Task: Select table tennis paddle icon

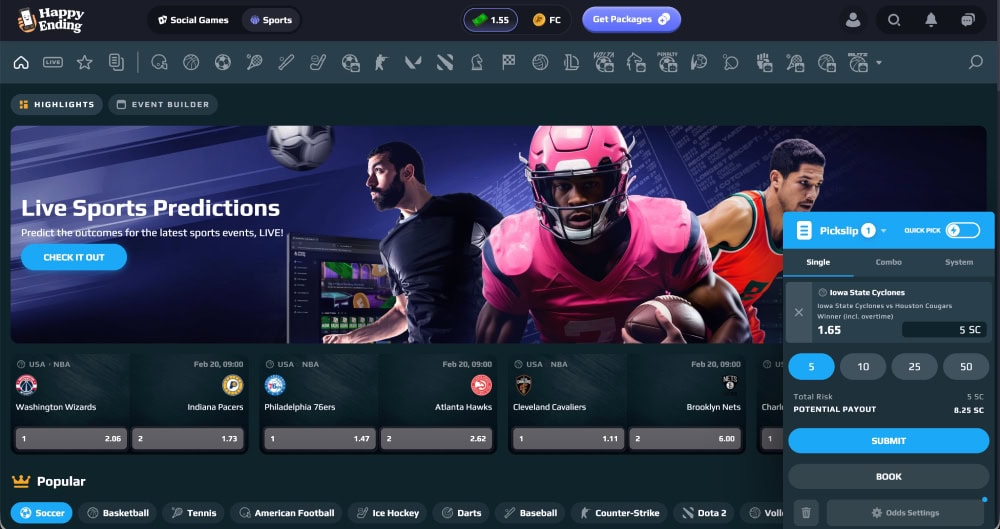Action: (x=731, y=63)
